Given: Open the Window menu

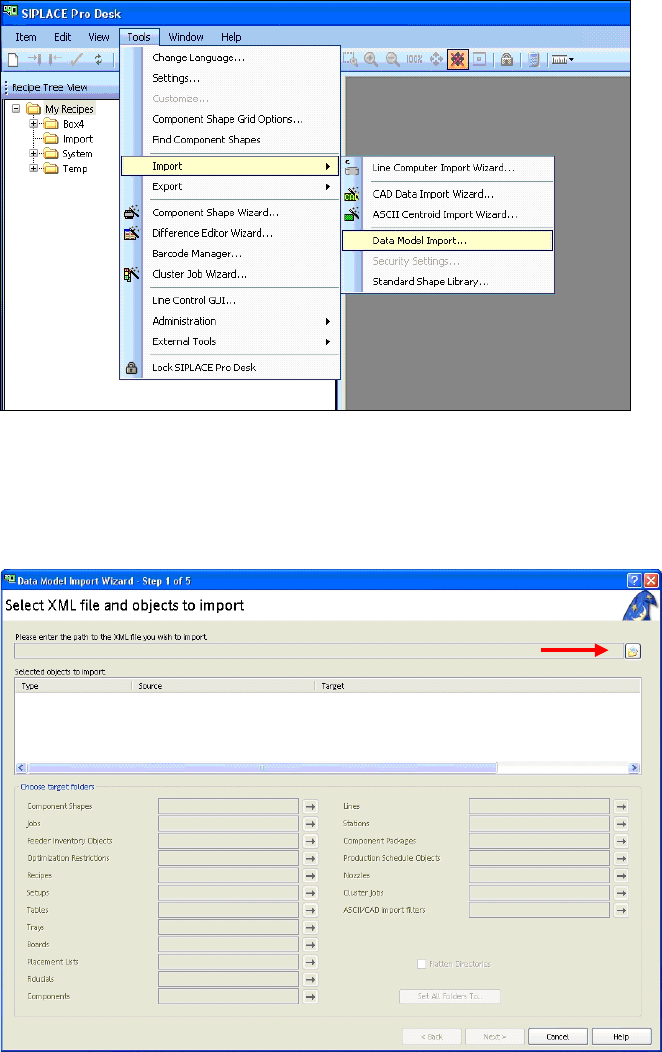Looking at the screenshot, I should [186, 37].
